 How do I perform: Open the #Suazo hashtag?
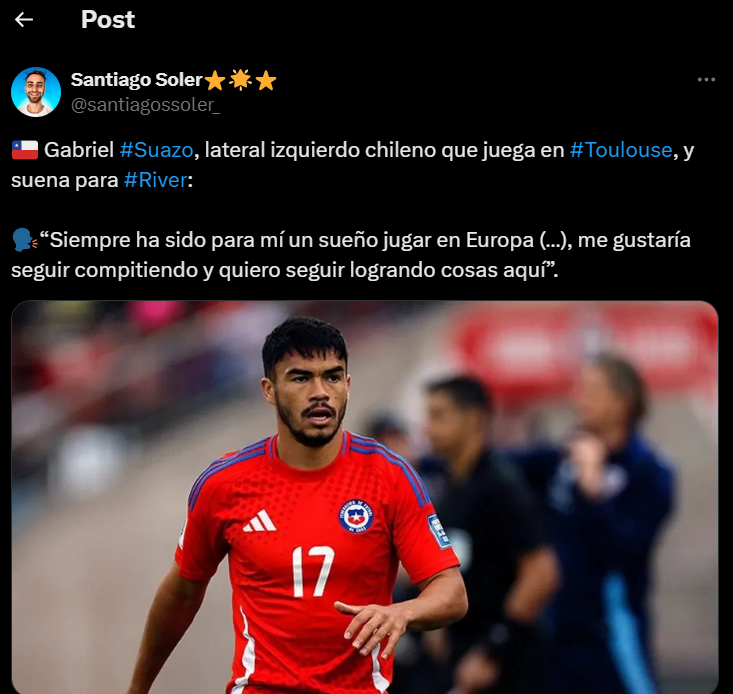(x=156, y=150)
